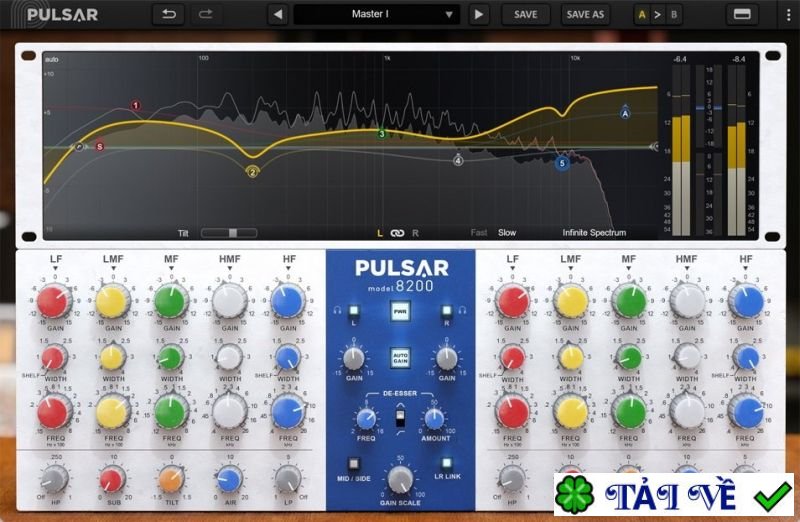Image resolution: width=800 pixels, height=522 pixels.
Task: Click the left channel yellow LMF GAIN knob
Action: click(x=112, y=302)
